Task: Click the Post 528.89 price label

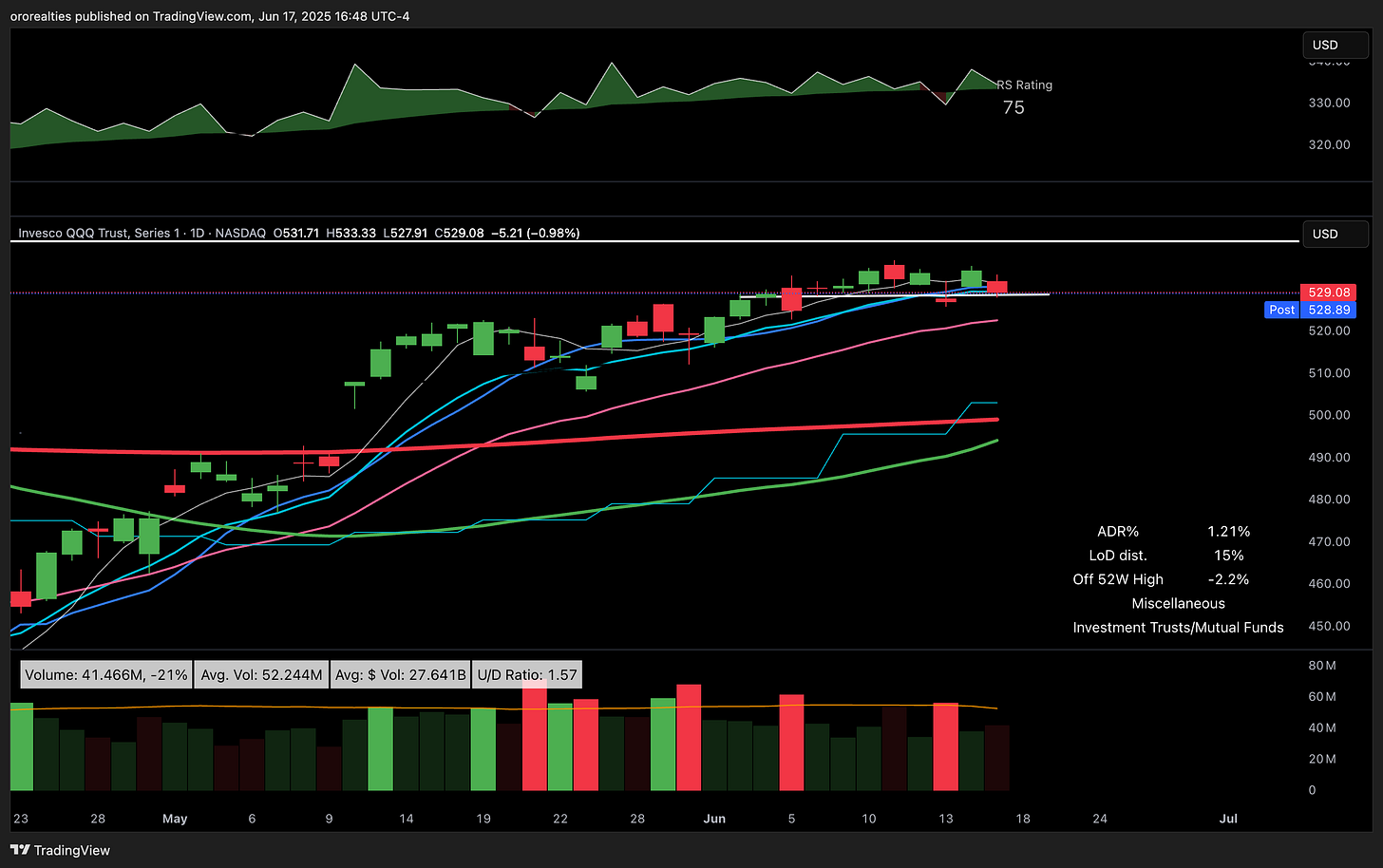Action: (x=1311, y=310)
